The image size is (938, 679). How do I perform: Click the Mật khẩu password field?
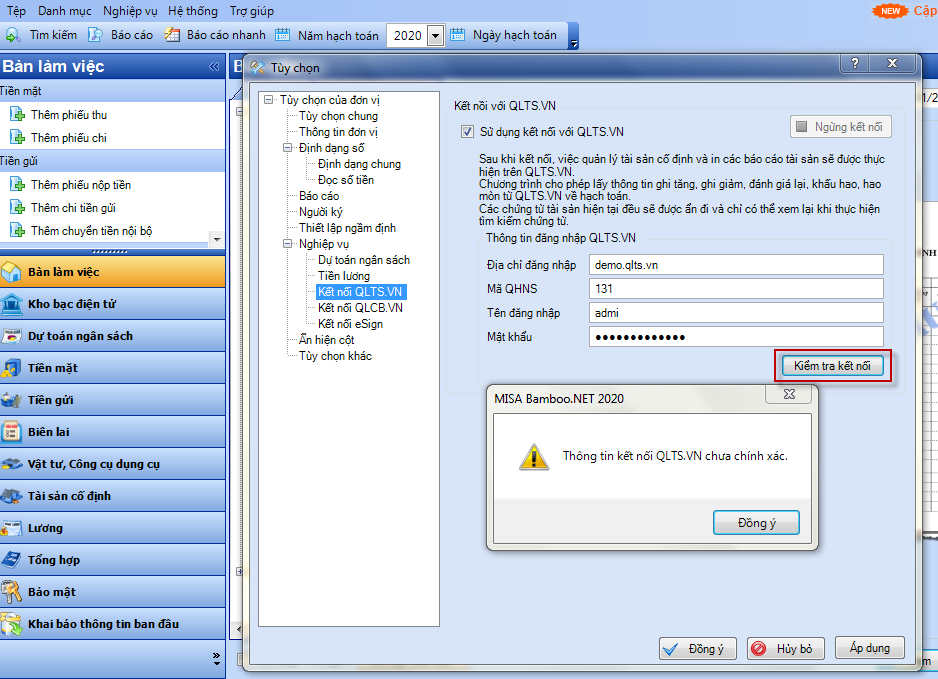tap(736, 337)
